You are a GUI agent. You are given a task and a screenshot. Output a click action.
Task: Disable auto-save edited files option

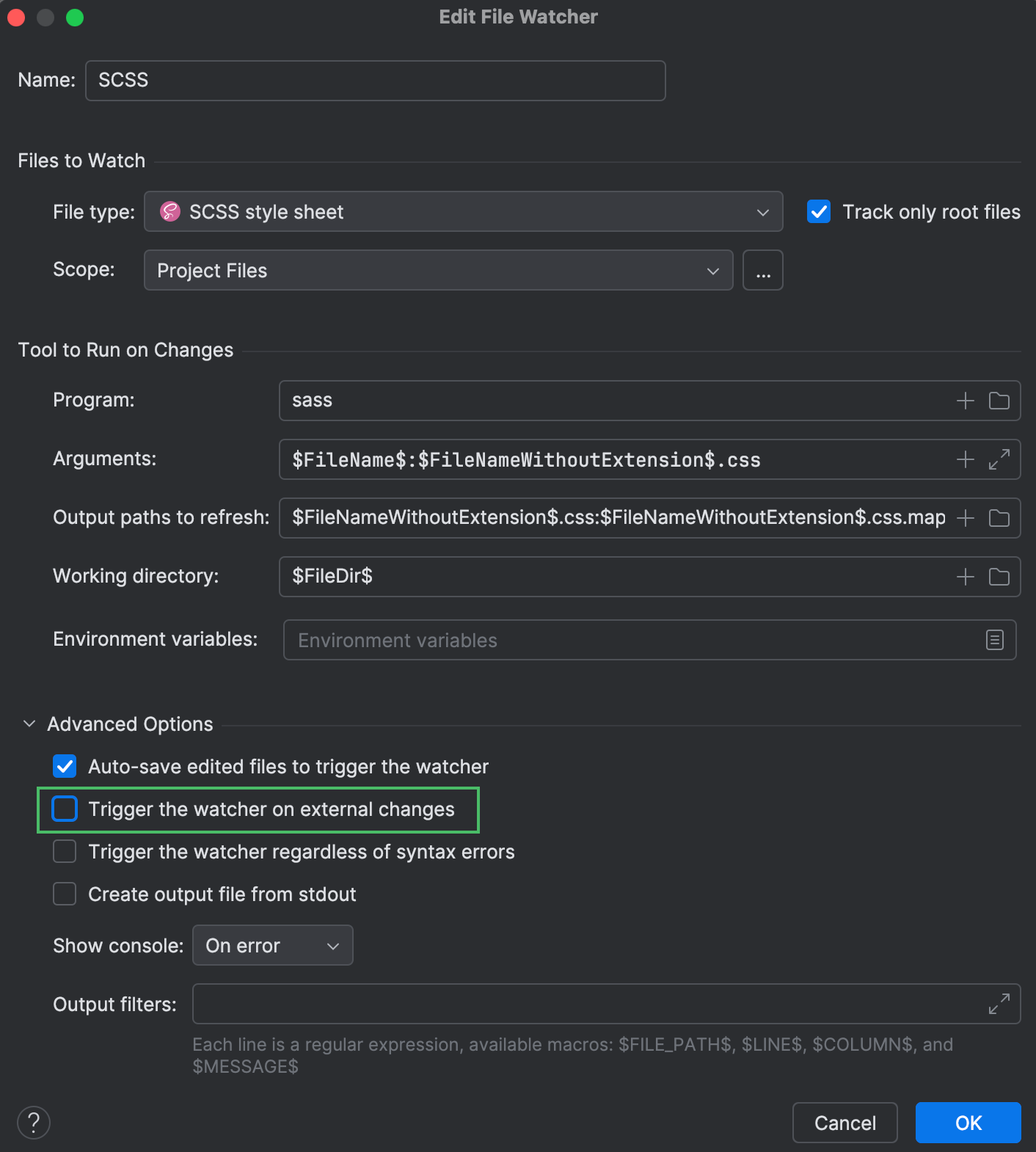pyautogui.click(x=65, y=766)
